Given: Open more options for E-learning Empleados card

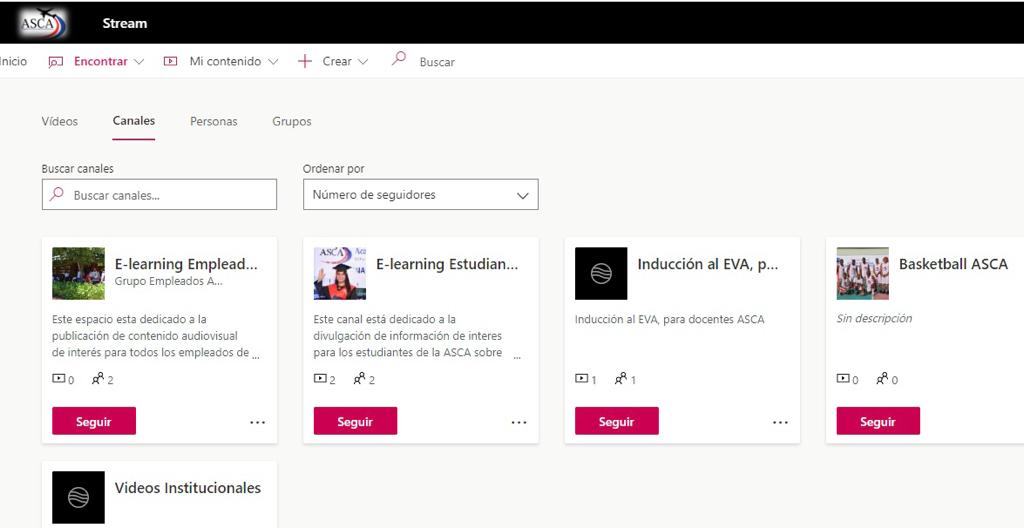Looking at the screenshot, I should click(257, 422).
